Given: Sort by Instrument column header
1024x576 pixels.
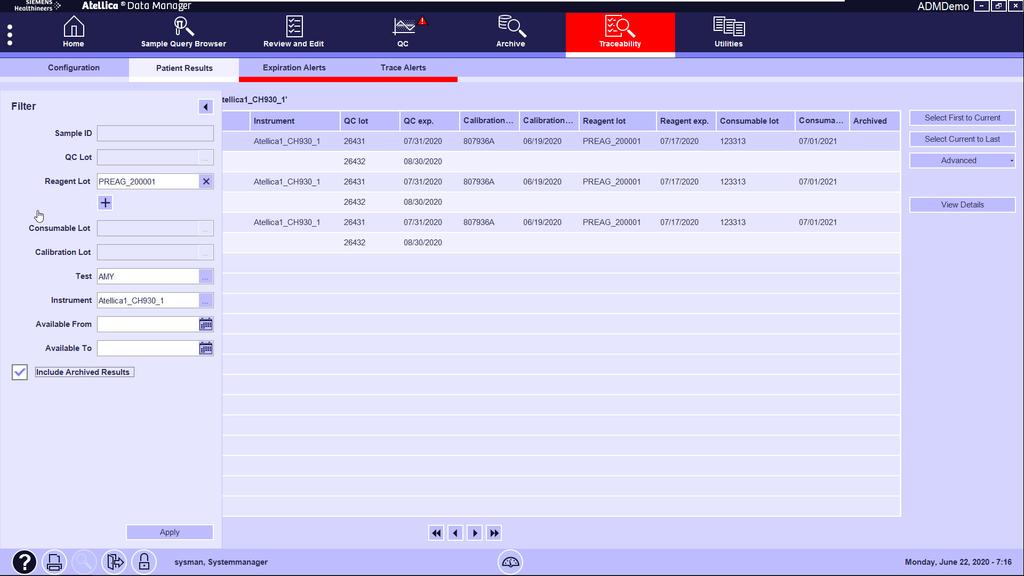Looking at the screenshot, I should point(295,121).
